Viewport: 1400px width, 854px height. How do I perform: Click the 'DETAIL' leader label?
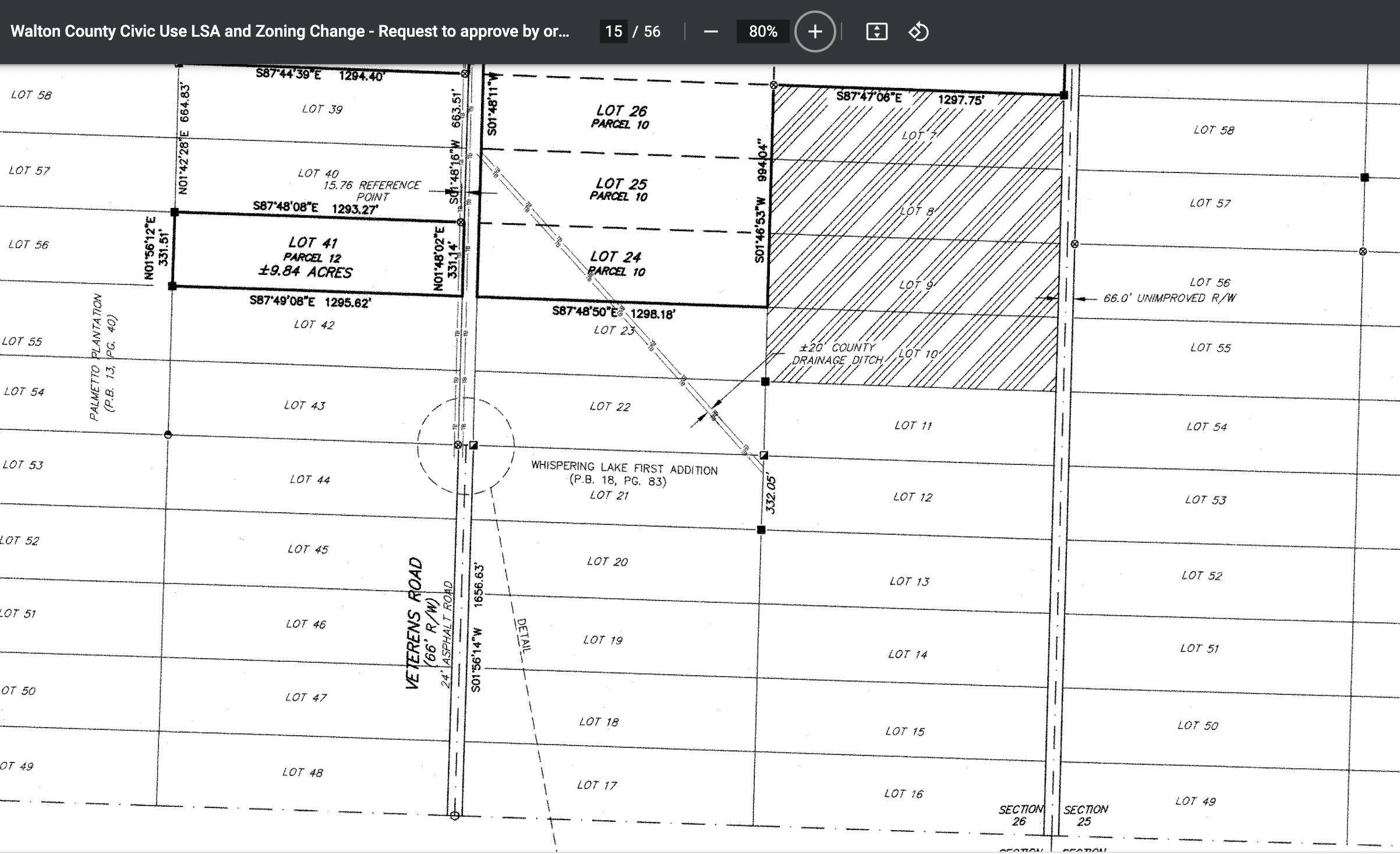524,635
